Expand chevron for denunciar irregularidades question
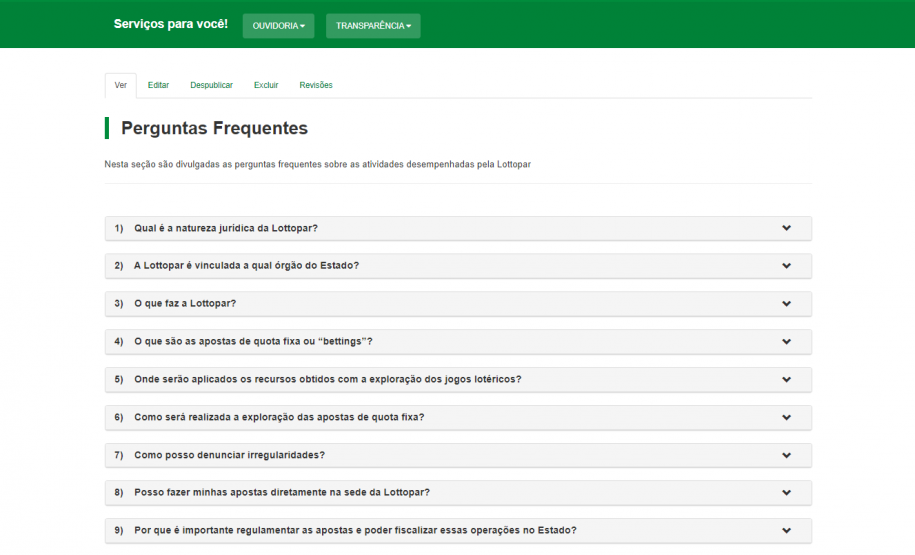 [x=786, y=455]
